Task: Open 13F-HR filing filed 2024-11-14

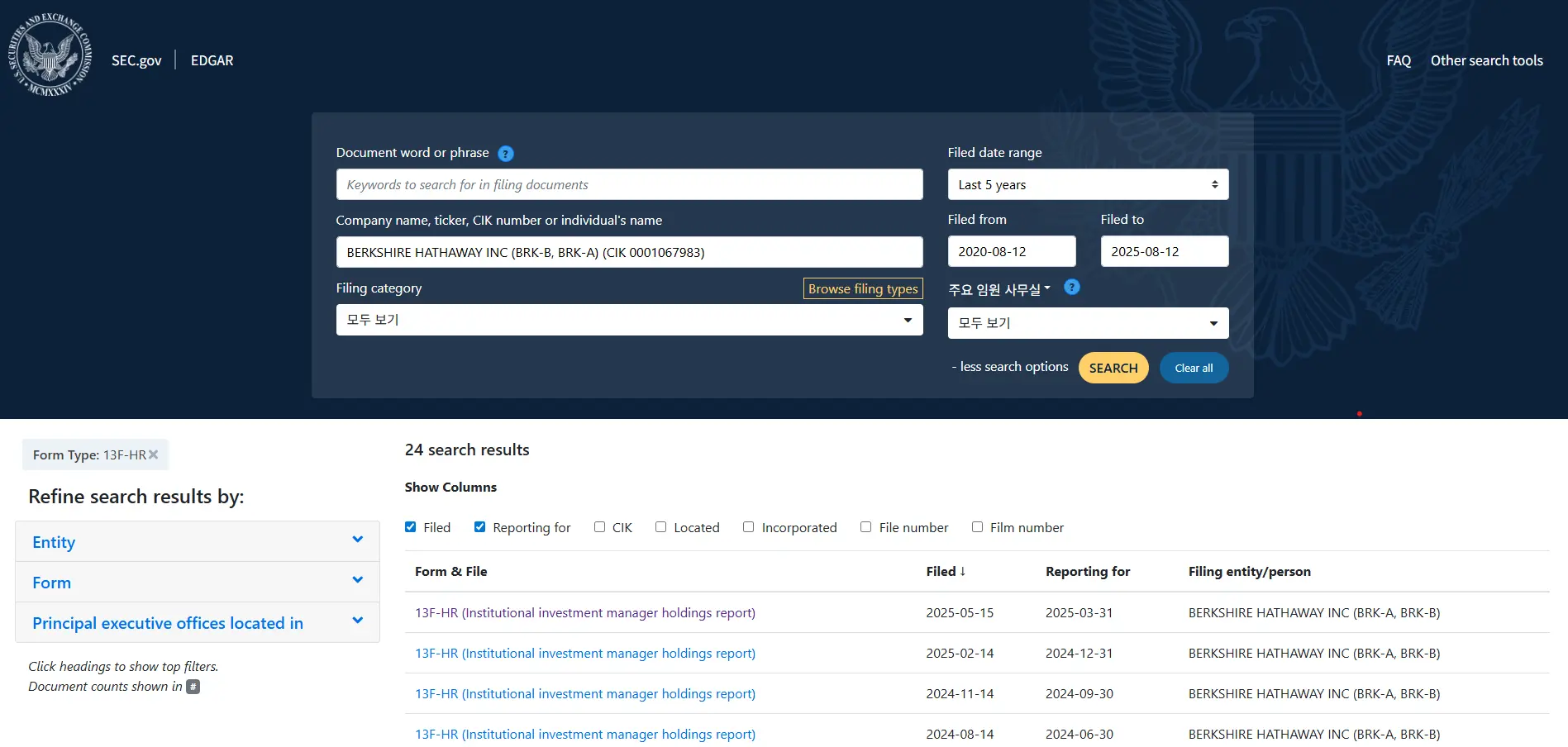Action: pyautogui.click(x=585, y=694)
